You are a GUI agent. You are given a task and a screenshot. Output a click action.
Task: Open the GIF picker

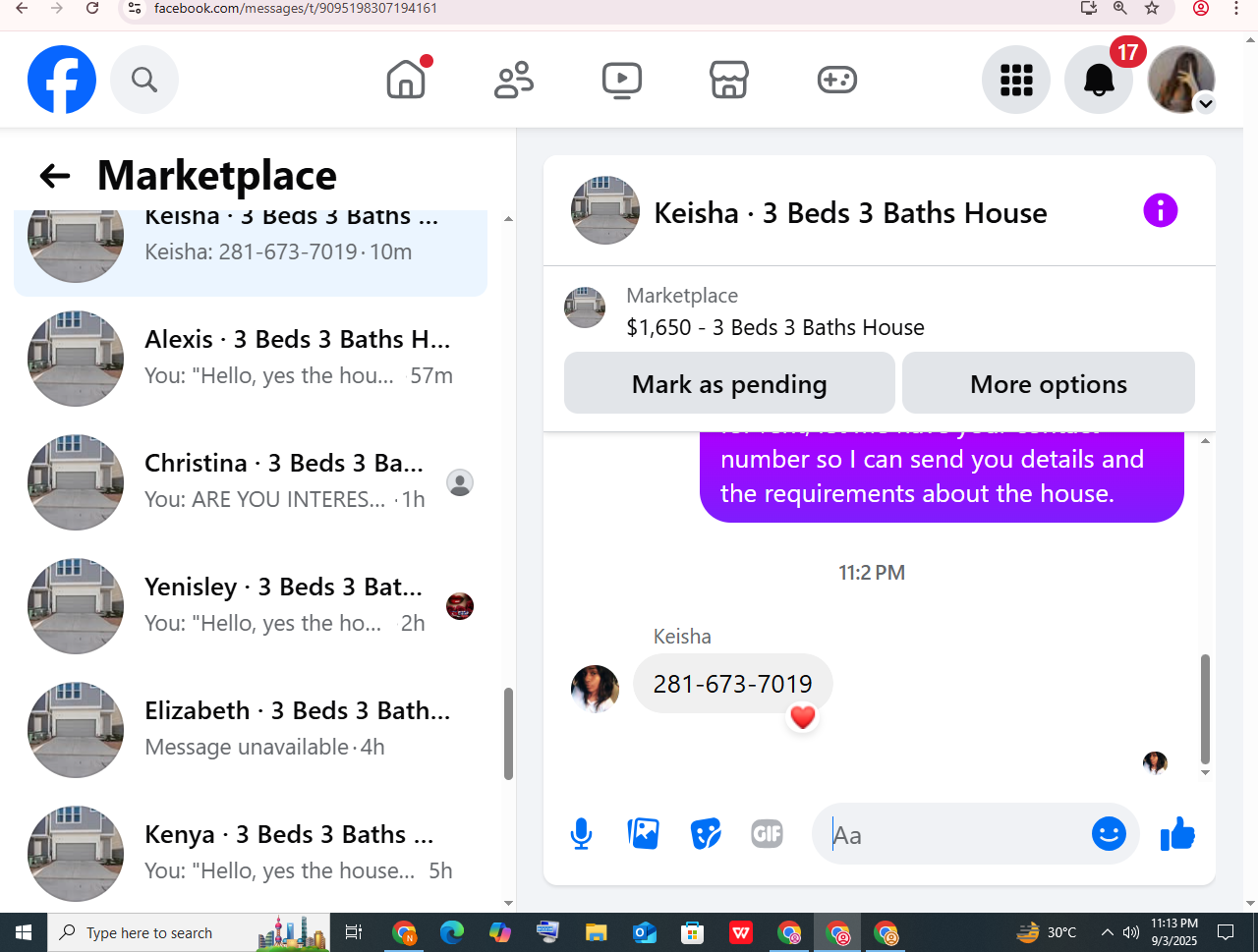(768, 834)
